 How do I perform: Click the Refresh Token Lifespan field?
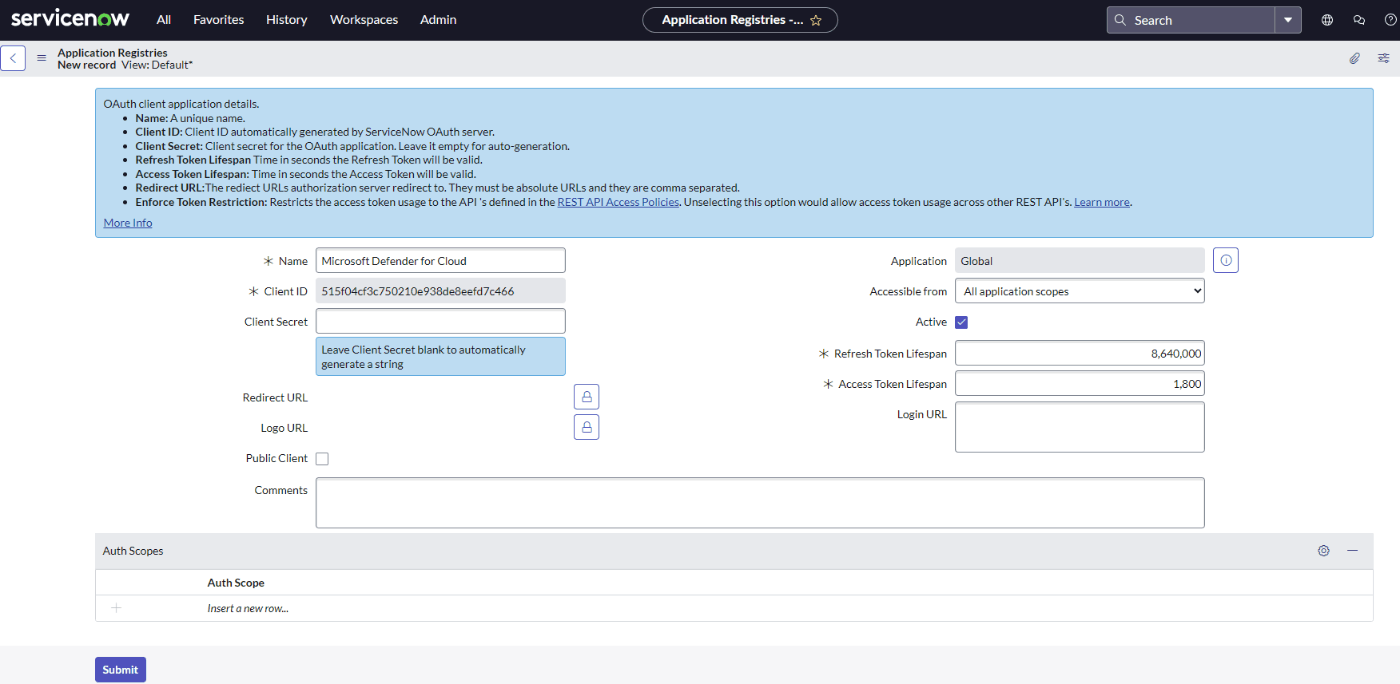1080,353
